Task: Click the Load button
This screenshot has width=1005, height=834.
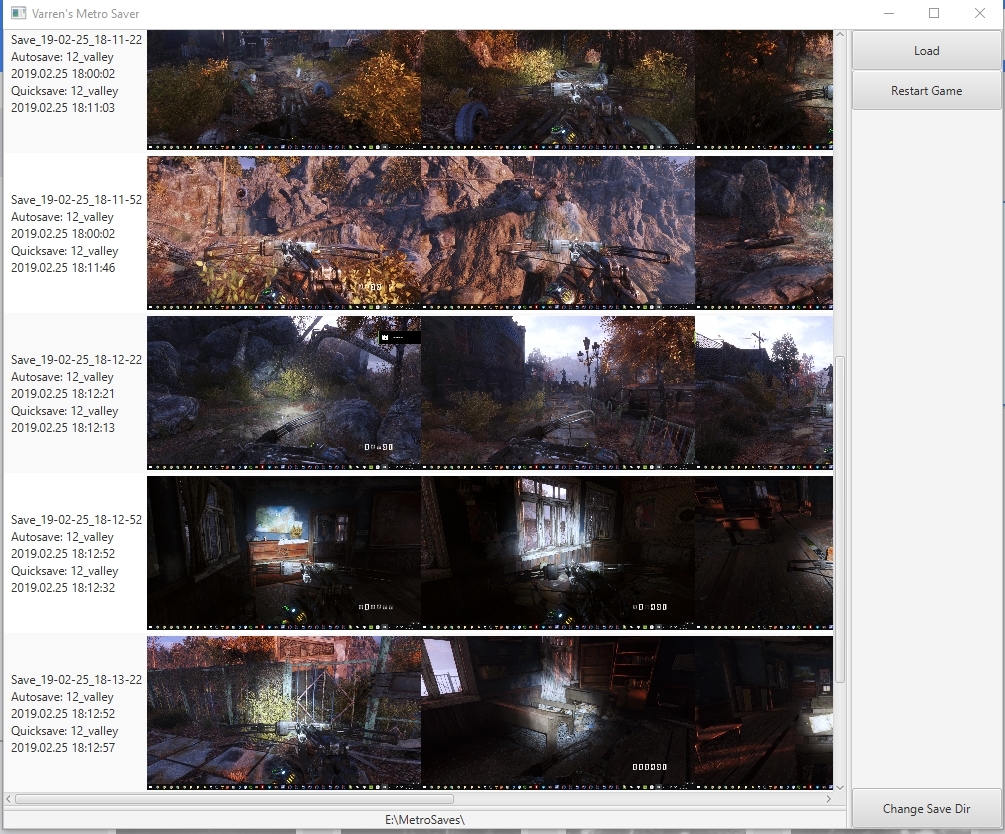Action: 926,51
